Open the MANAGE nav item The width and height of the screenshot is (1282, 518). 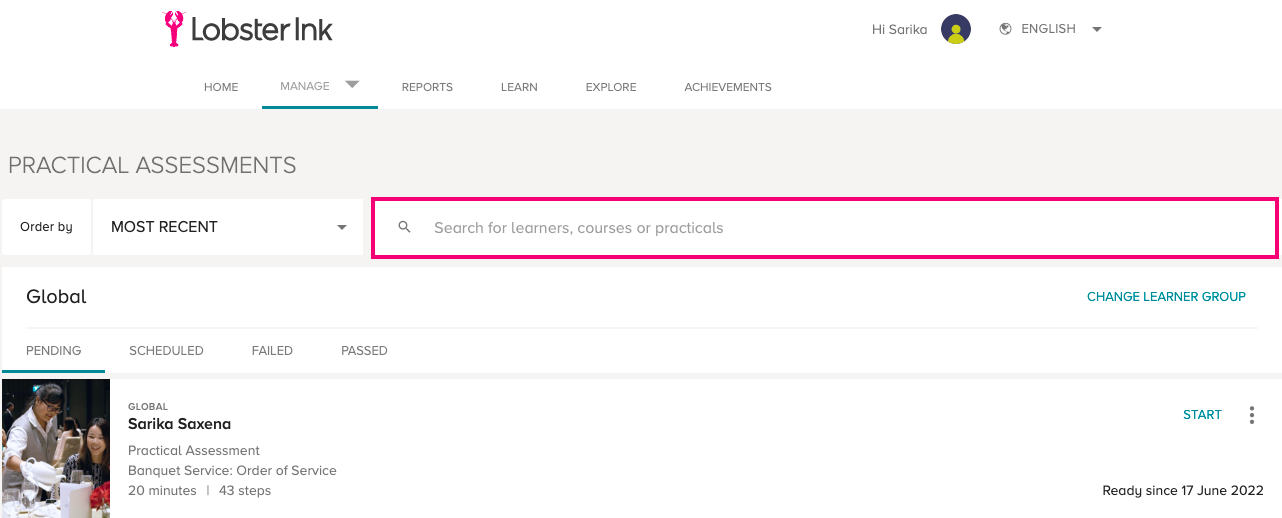pyautogui.click(x=305, y=86)
